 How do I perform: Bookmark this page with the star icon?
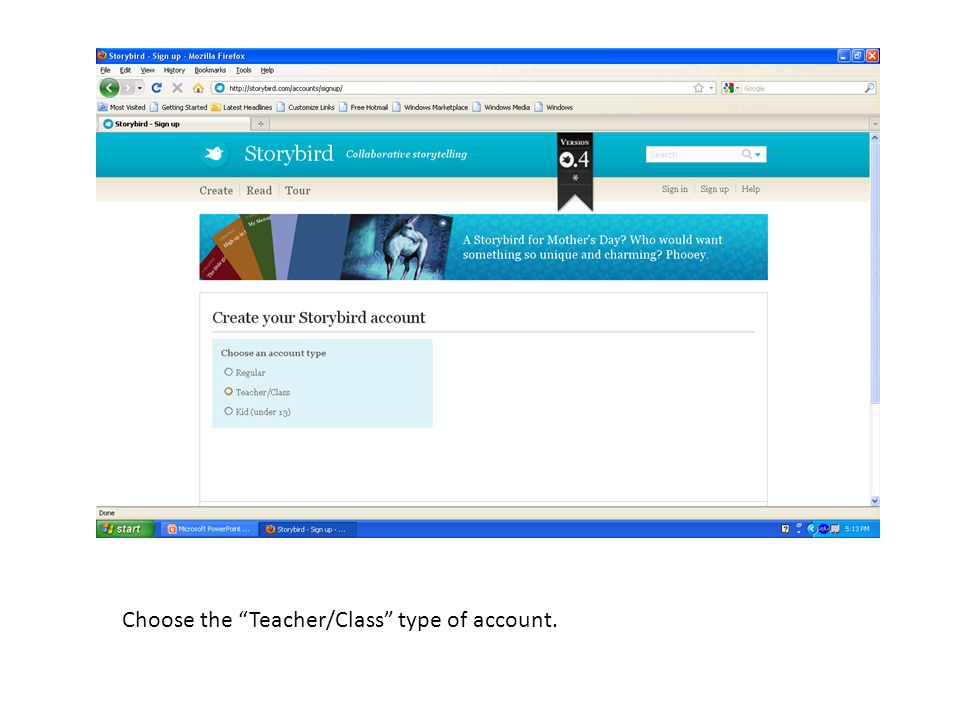pos(699,88)
